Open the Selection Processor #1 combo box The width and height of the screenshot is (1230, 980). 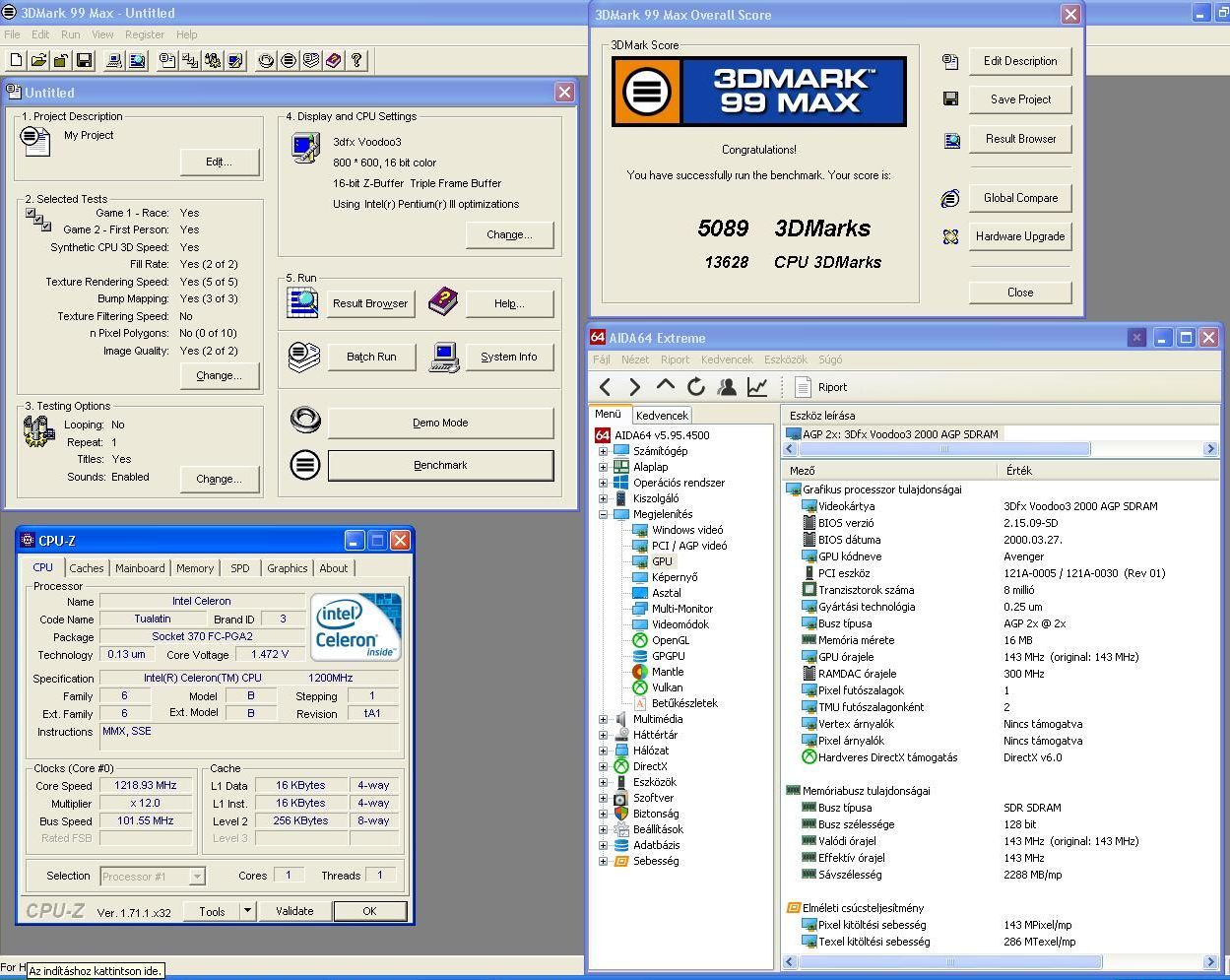click(x=152, y=876)
